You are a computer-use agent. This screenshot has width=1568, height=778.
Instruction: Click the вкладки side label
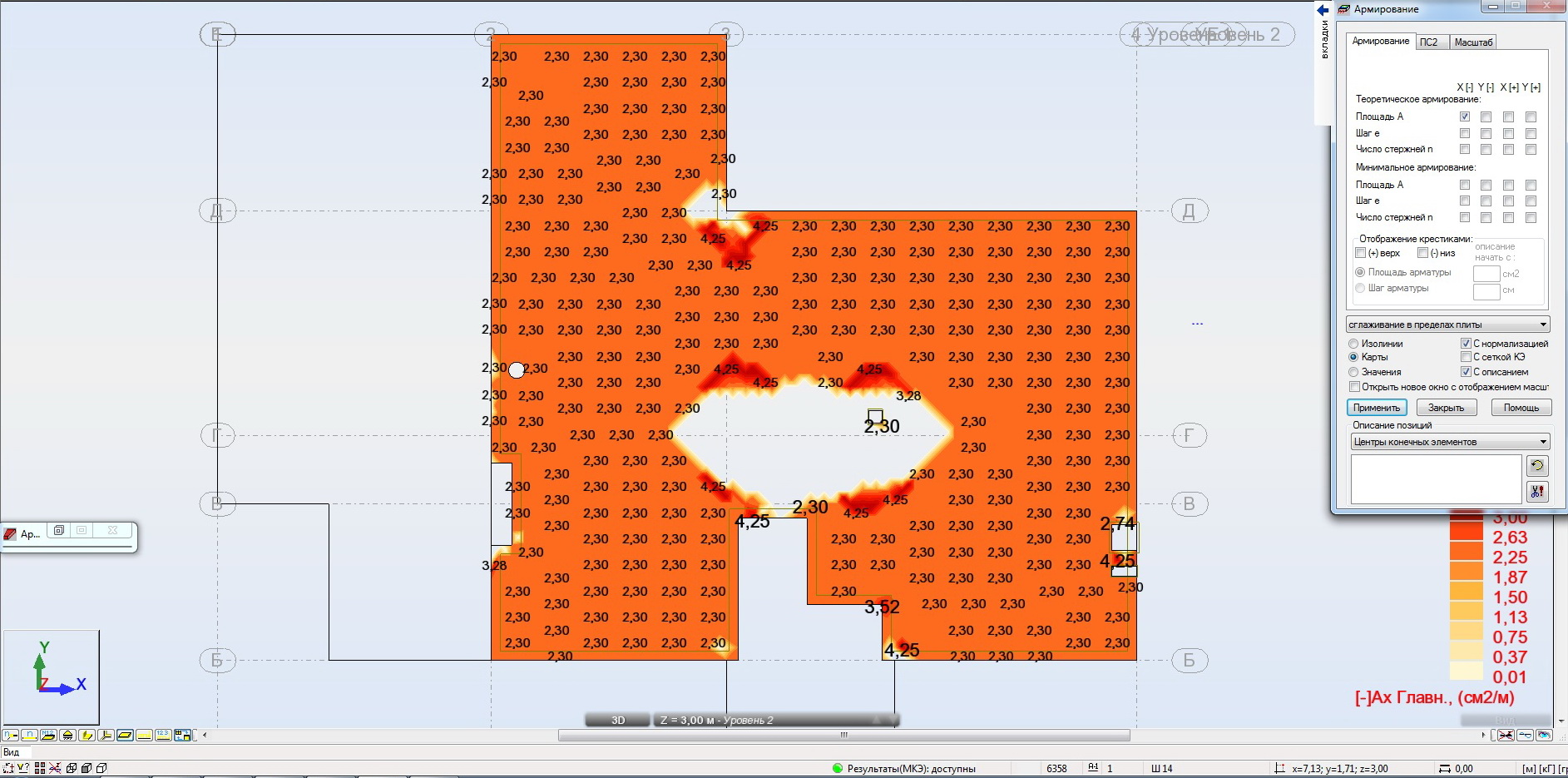pos(1324,39)
